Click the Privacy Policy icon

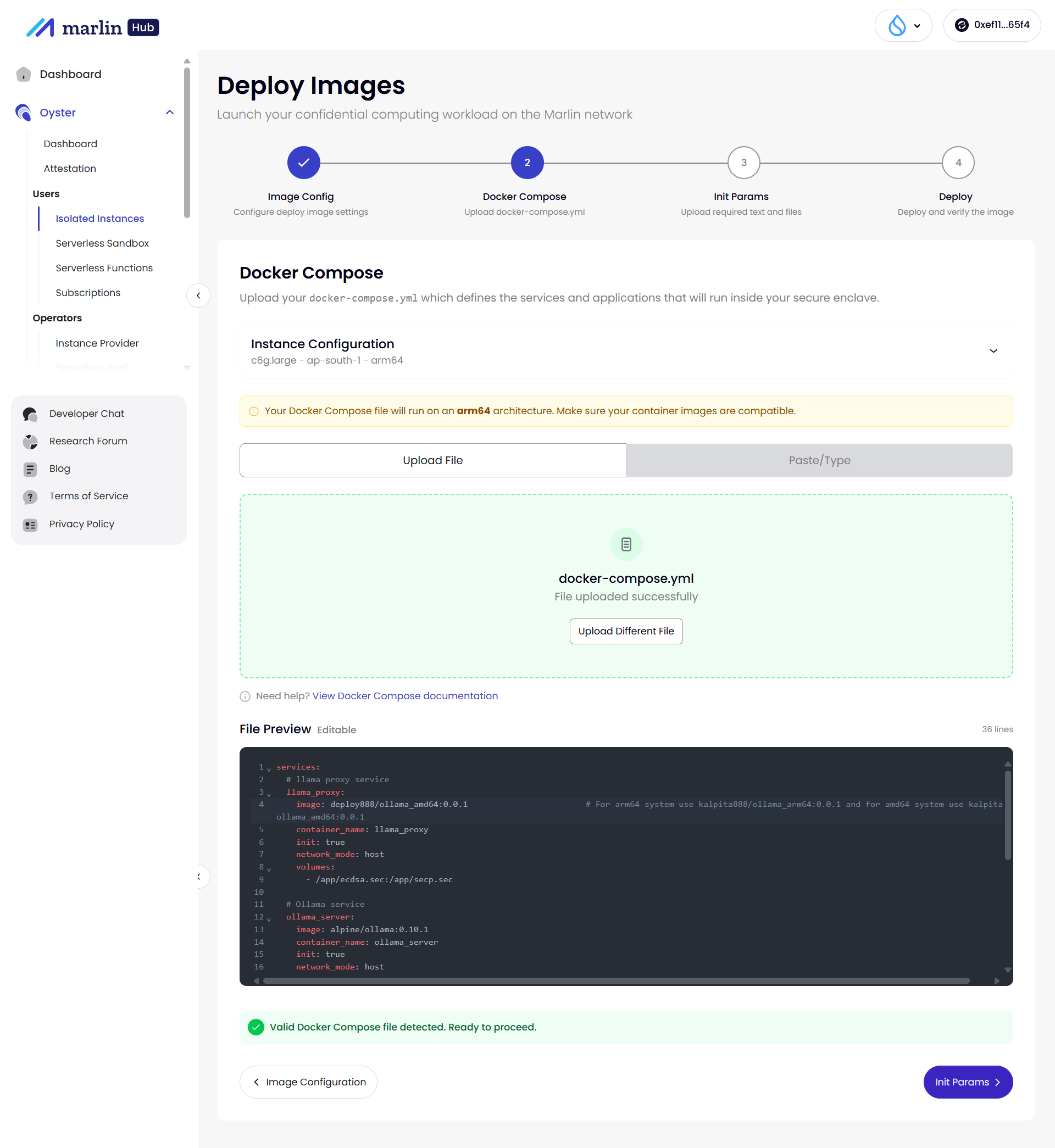point(30,525)
